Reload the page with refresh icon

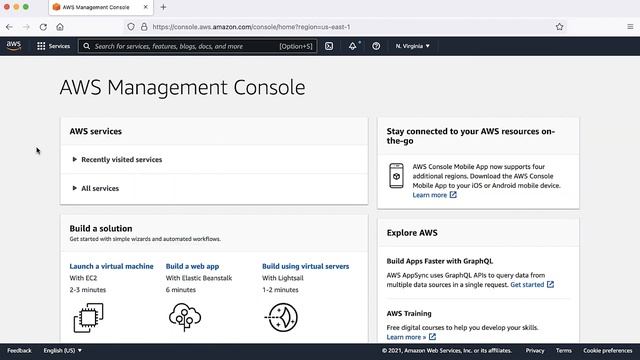point(43,27)
